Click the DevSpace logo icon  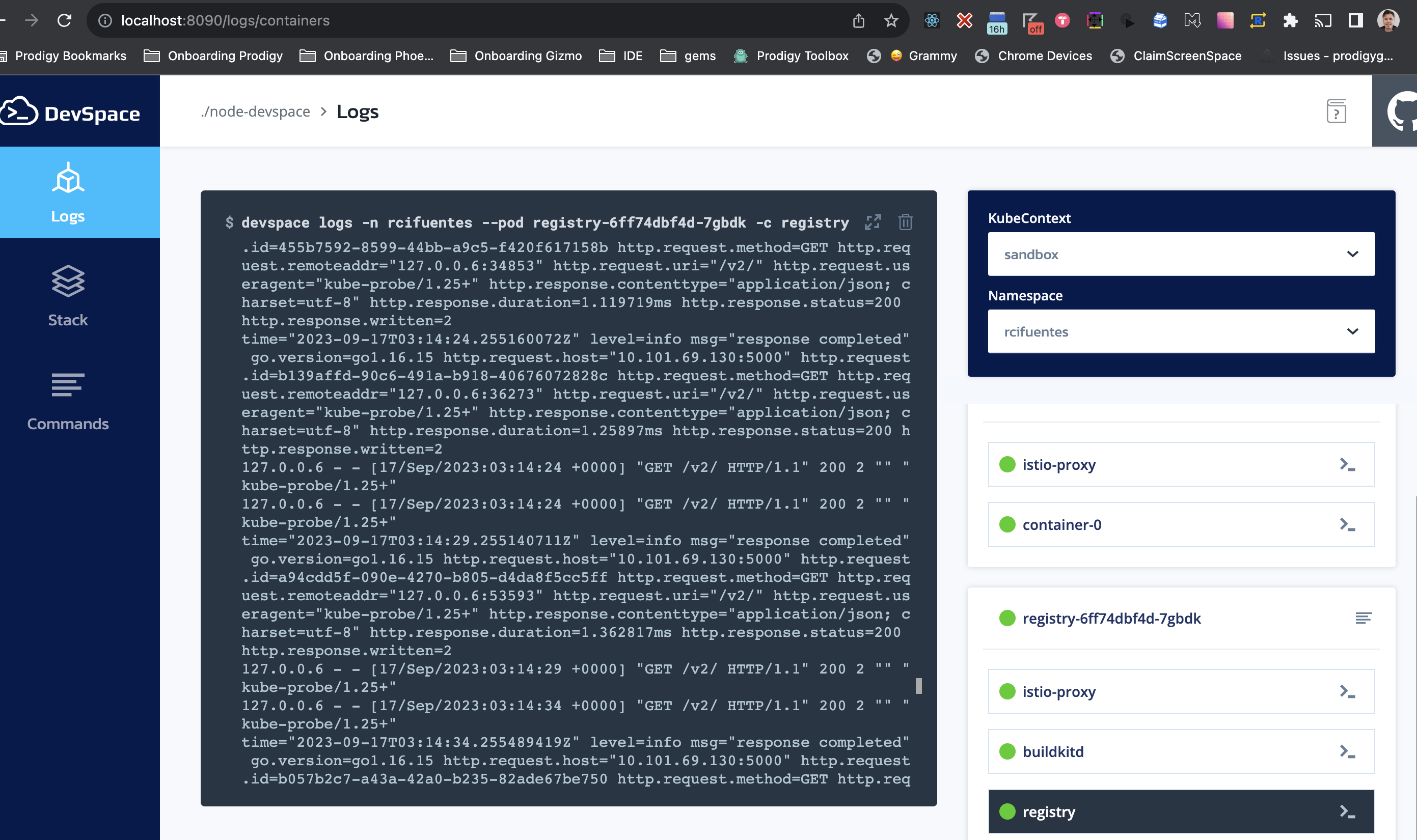(x=21, y=112)
